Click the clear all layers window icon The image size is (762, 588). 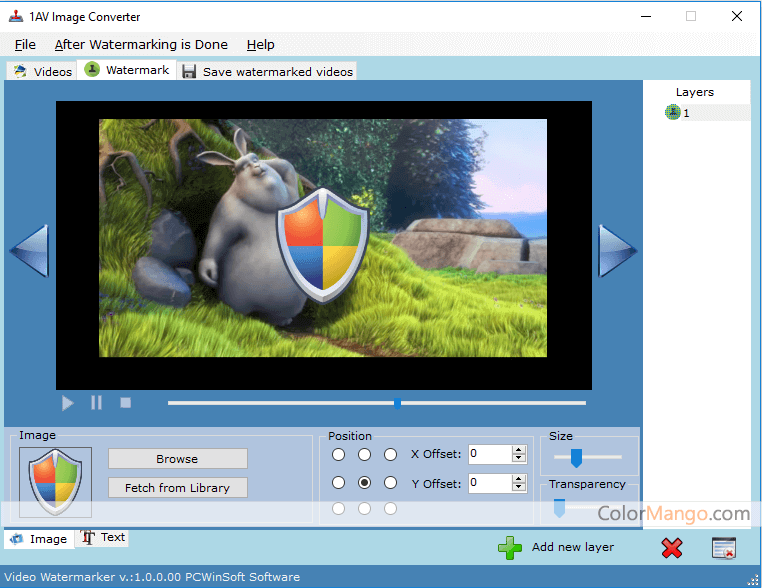[x=724, y=548]
